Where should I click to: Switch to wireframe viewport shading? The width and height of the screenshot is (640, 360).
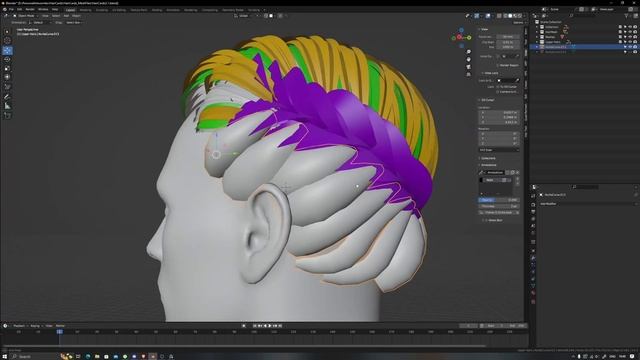point(505,16)
